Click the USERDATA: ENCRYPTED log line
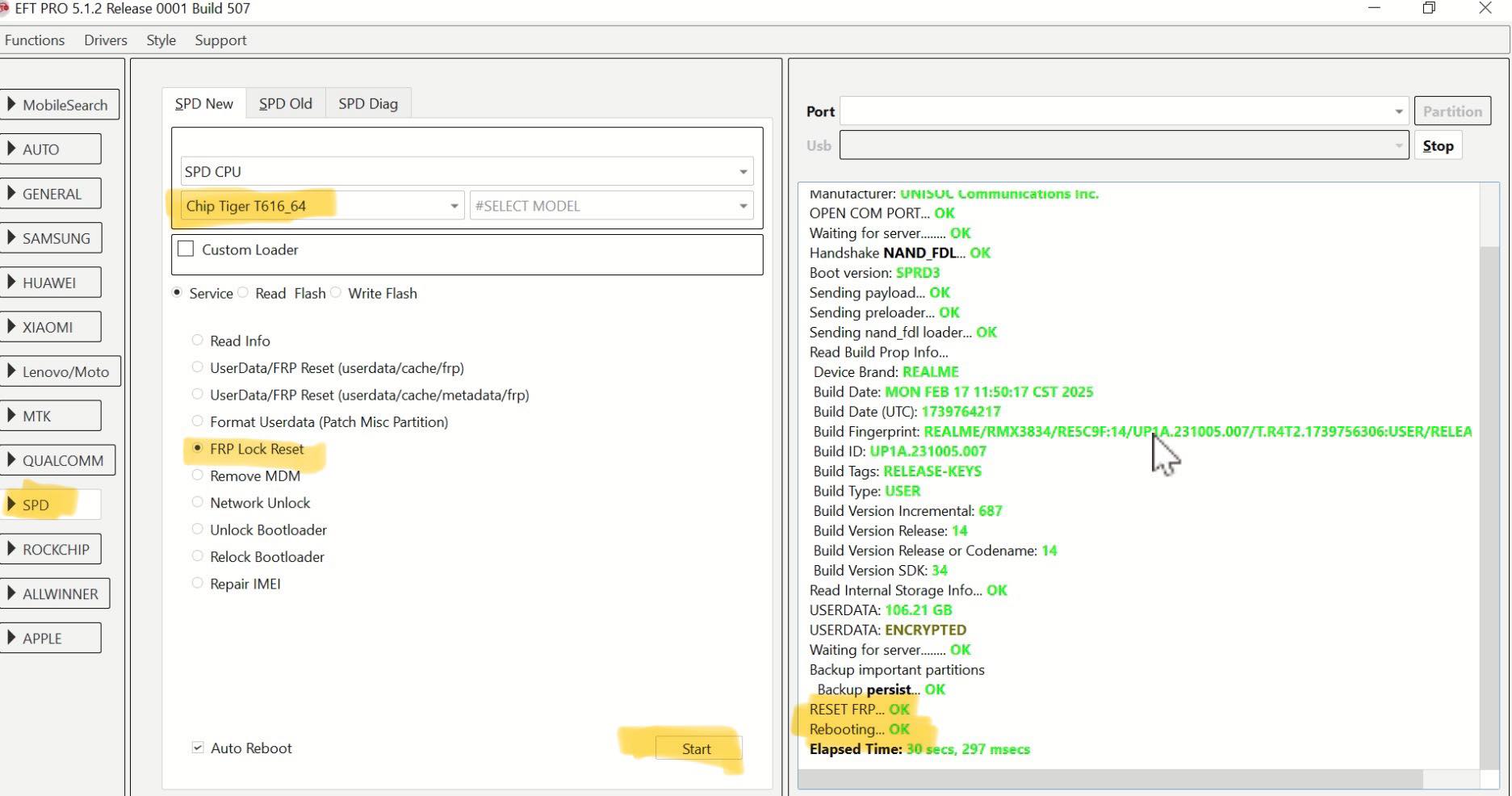Screen dimensions: 1512x796 pos(888,630)
